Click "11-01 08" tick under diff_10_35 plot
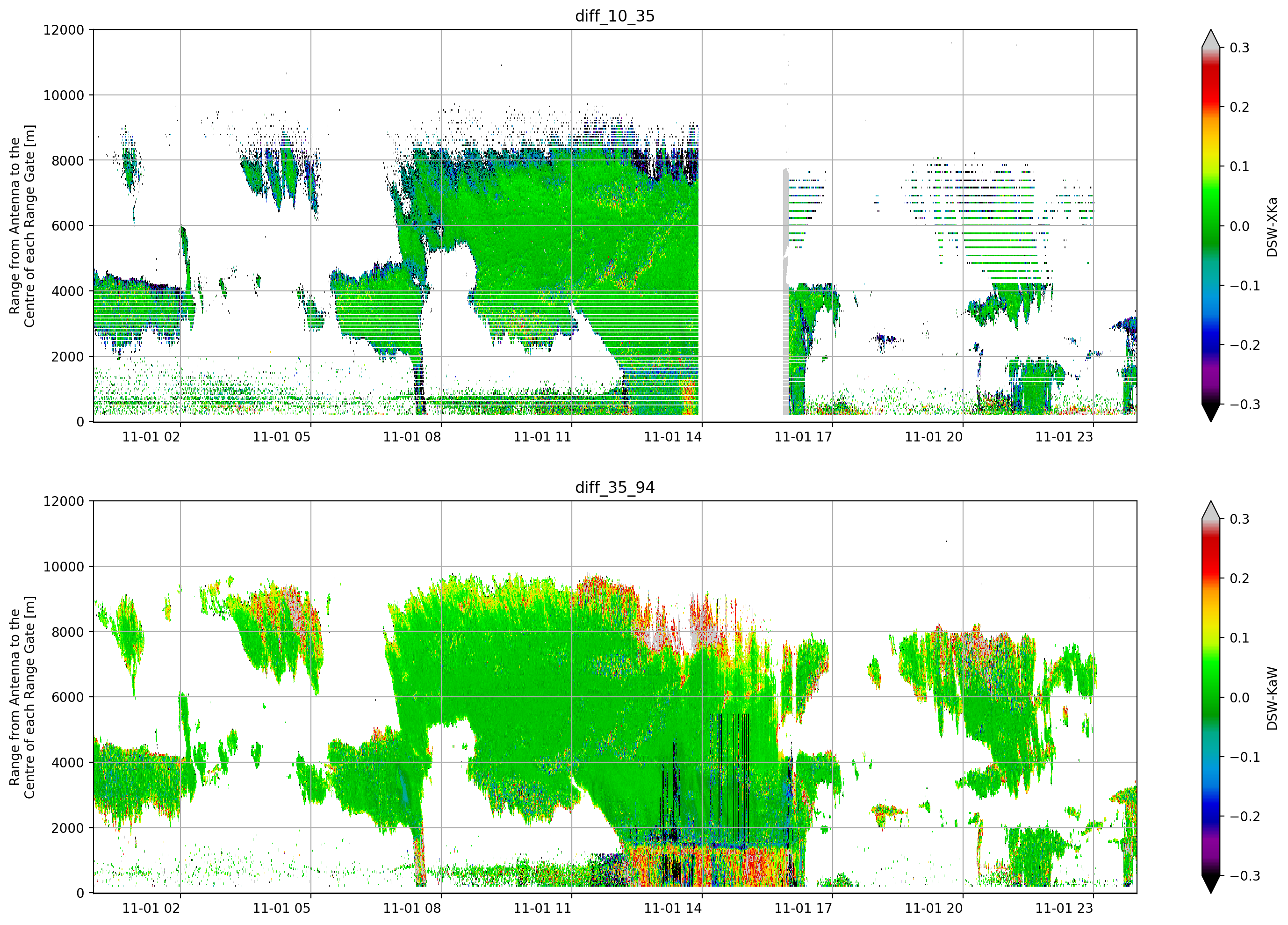This screenshot has height=925, width=1288. pyautogui.click(x=412, y=437)
